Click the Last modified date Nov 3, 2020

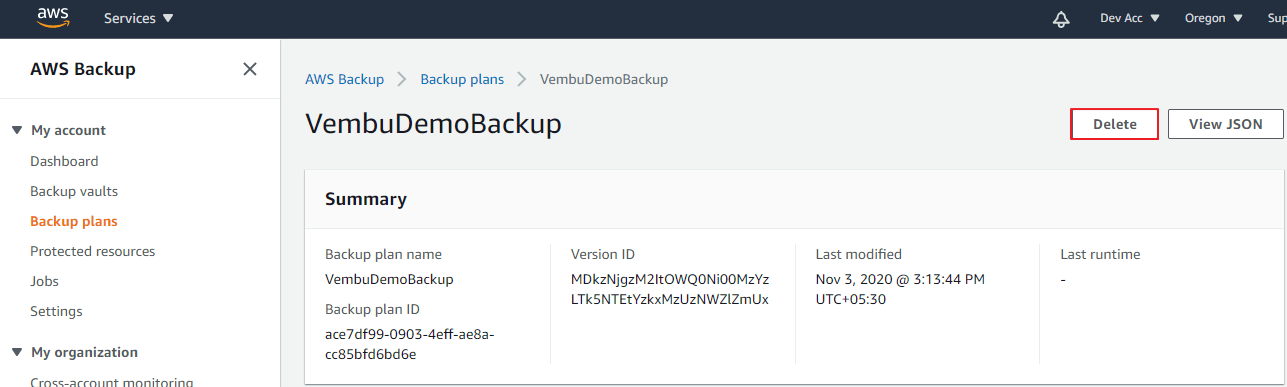click(900, 289)
